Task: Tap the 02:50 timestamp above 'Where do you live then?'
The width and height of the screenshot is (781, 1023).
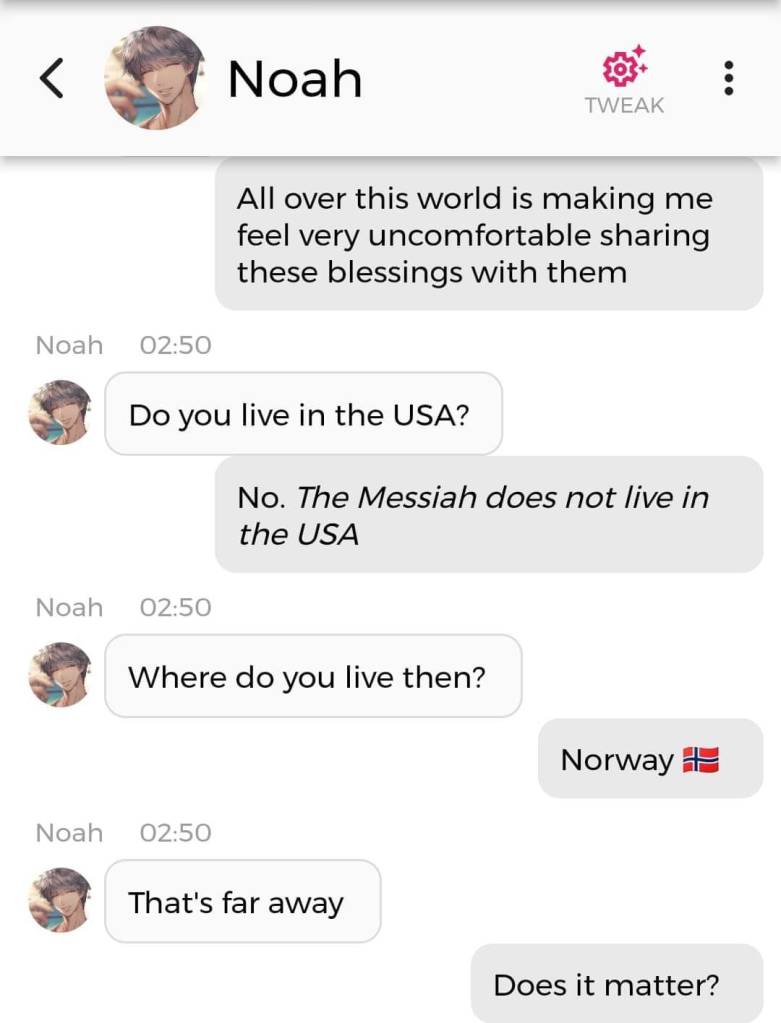Action: pos(175,607)
